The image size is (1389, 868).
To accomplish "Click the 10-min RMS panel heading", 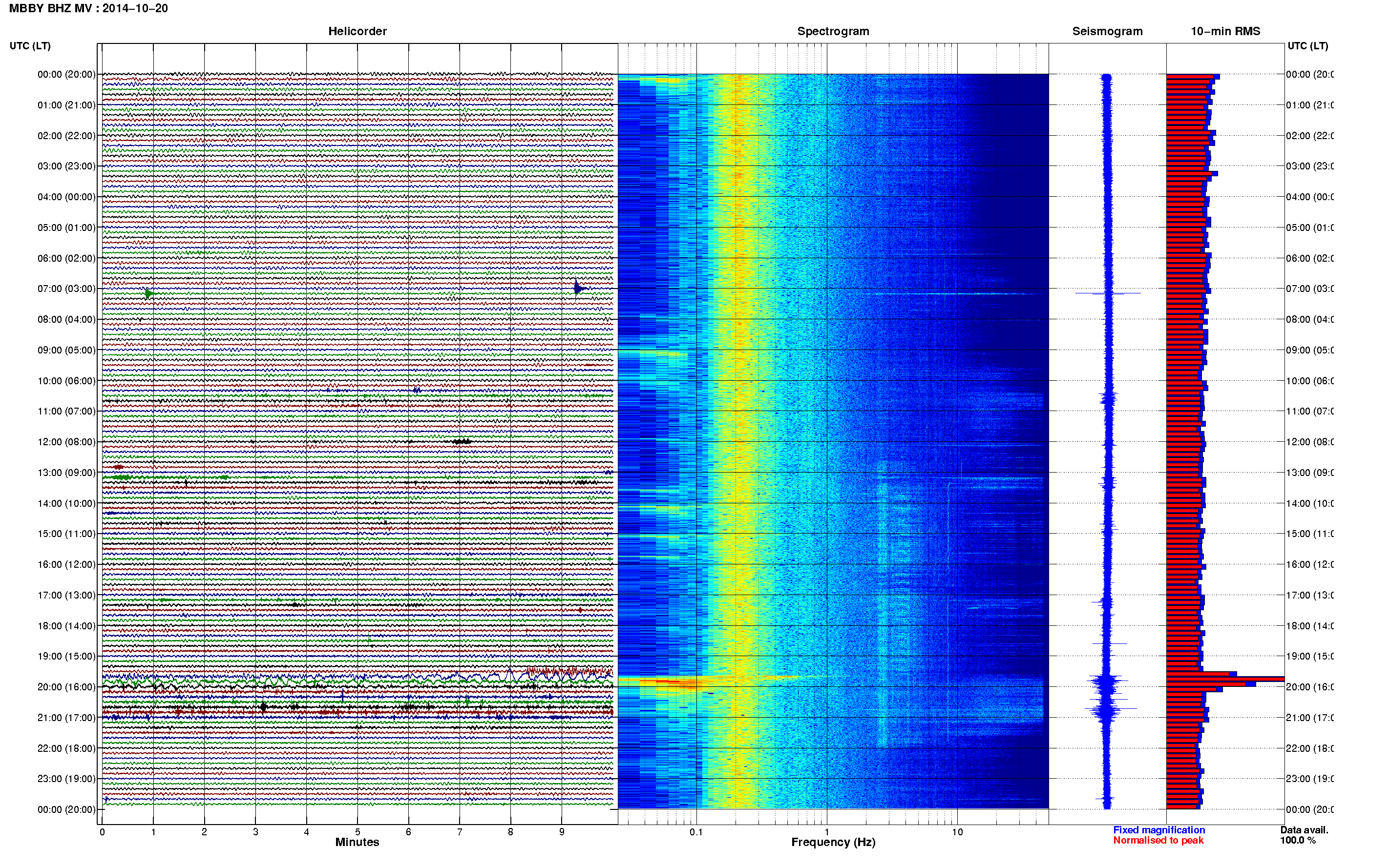I will point(1225,32).
